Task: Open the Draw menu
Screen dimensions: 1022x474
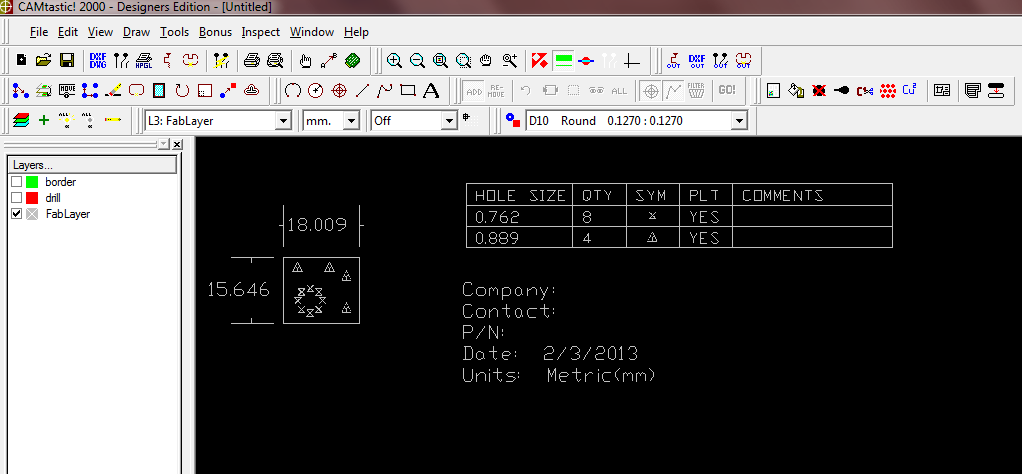Action: pos(136,32)
